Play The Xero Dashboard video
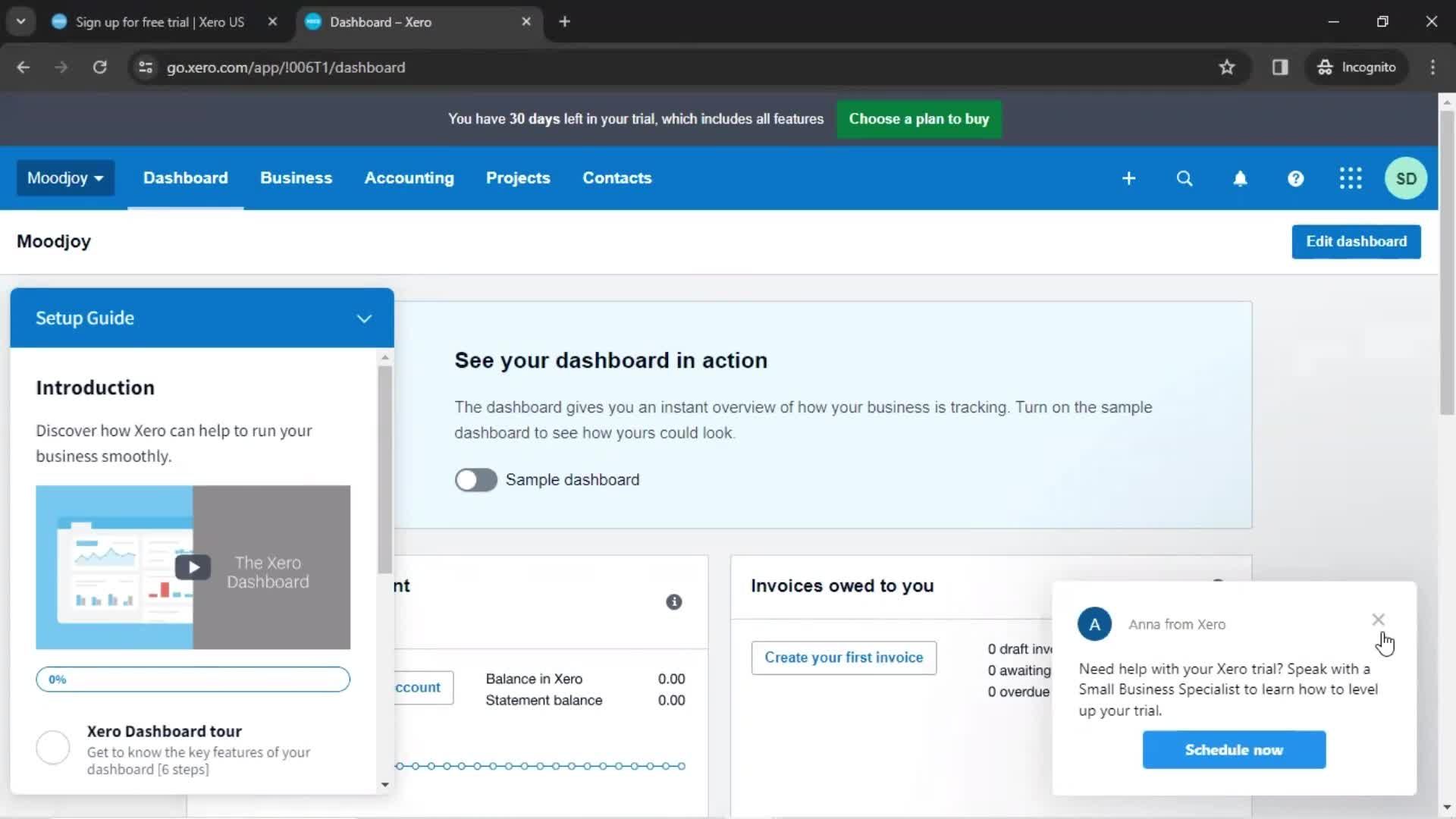Viewport: 1456px width, 819px height. click(193, 567)
